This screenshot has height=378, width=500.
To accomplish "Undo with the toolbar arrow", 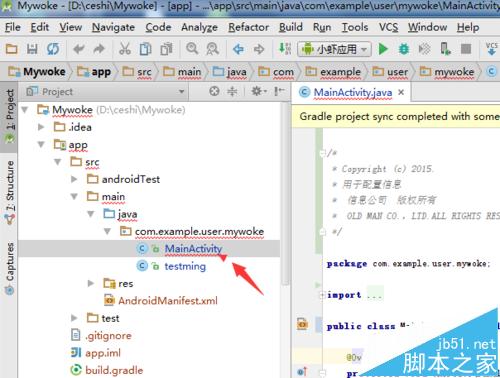I will tap(79, 49).
